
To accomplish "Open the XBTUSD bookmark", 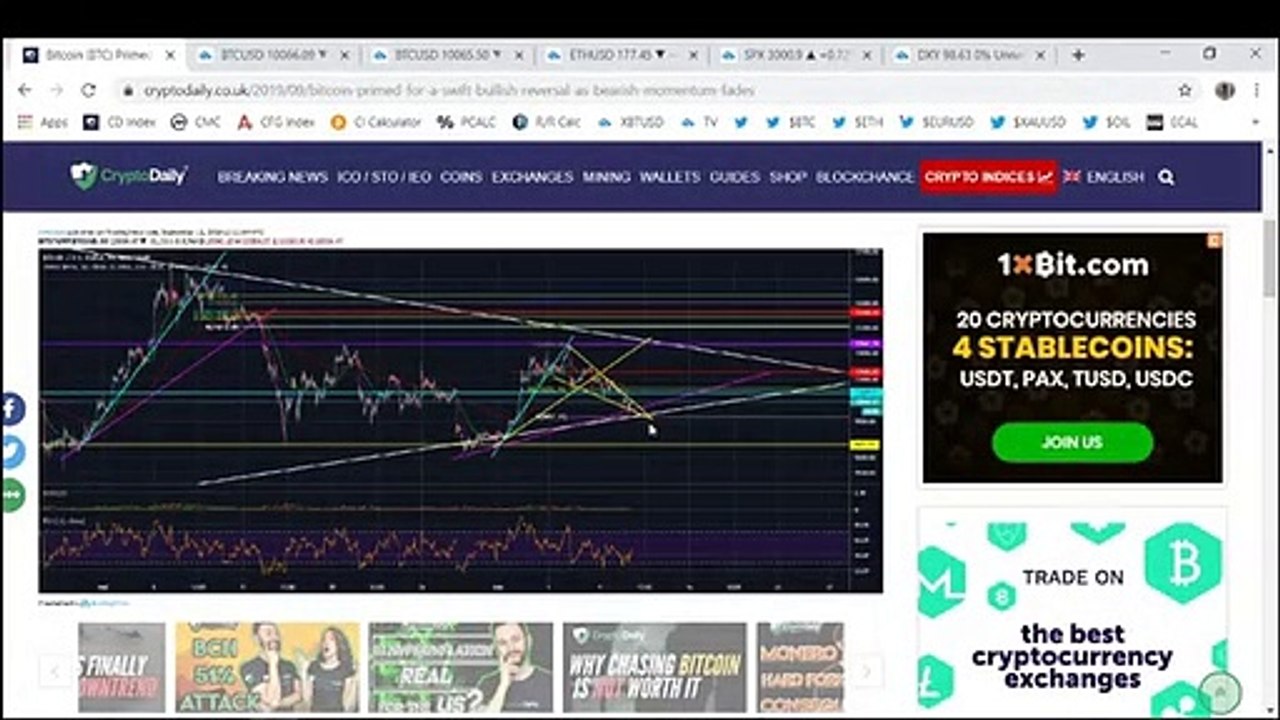I will (x=631, y=122).
